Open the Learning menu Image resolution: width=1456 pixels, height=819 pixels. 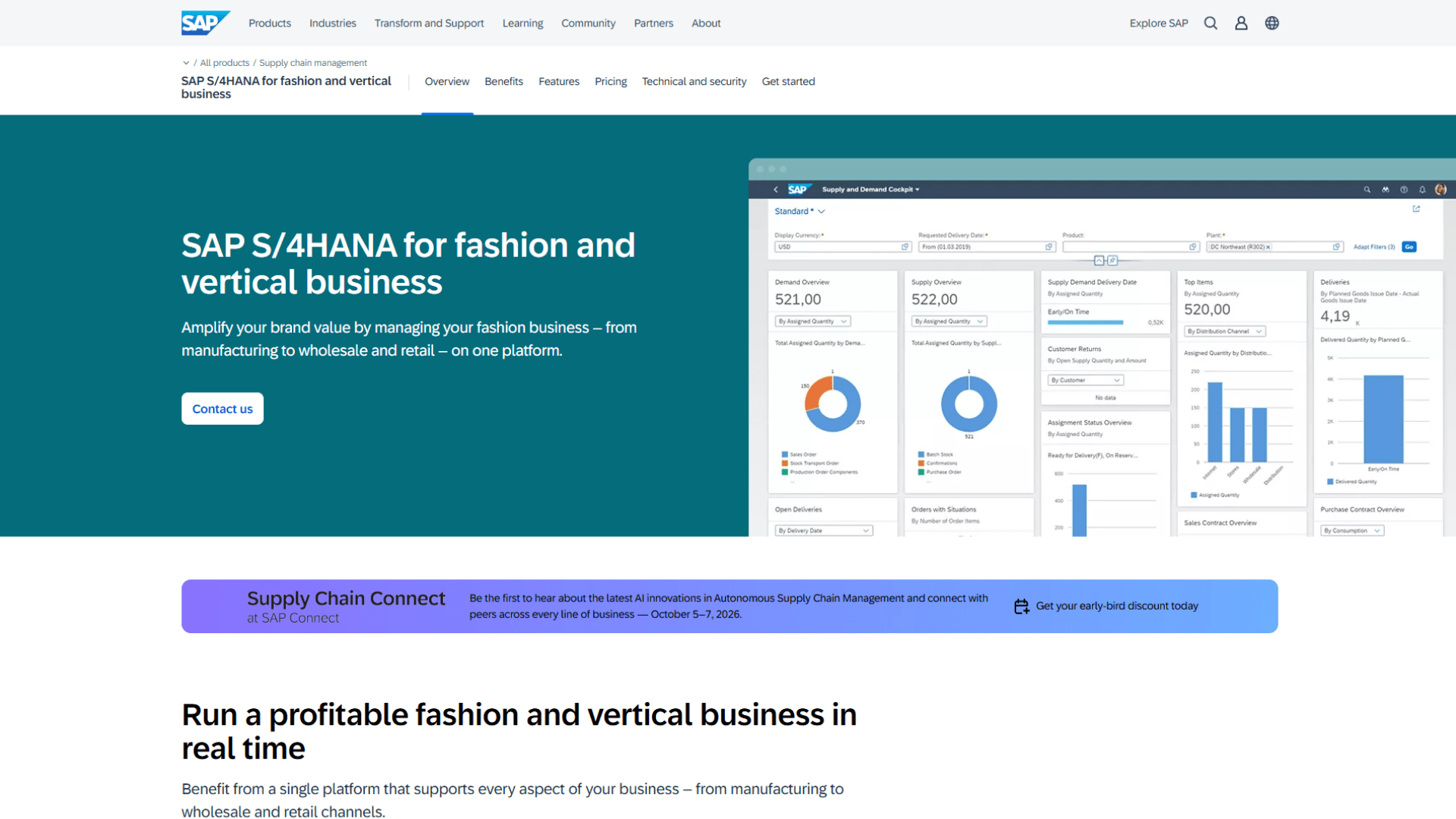522,24
